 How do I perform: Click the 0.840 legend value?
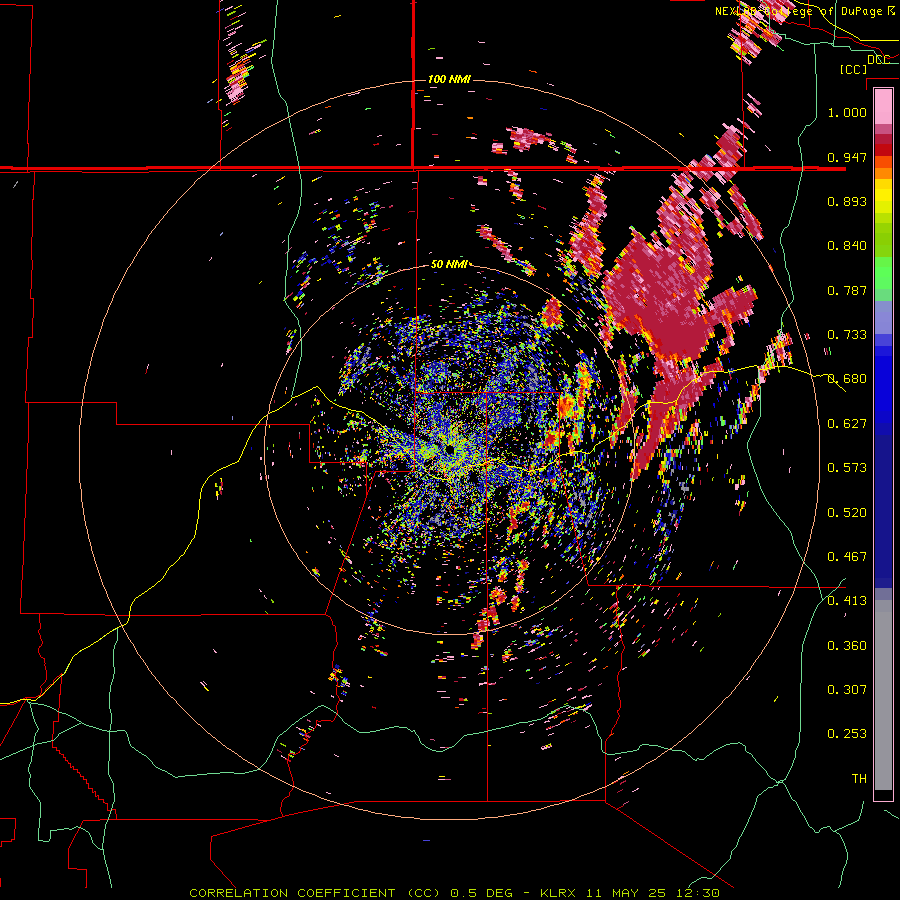847,246
